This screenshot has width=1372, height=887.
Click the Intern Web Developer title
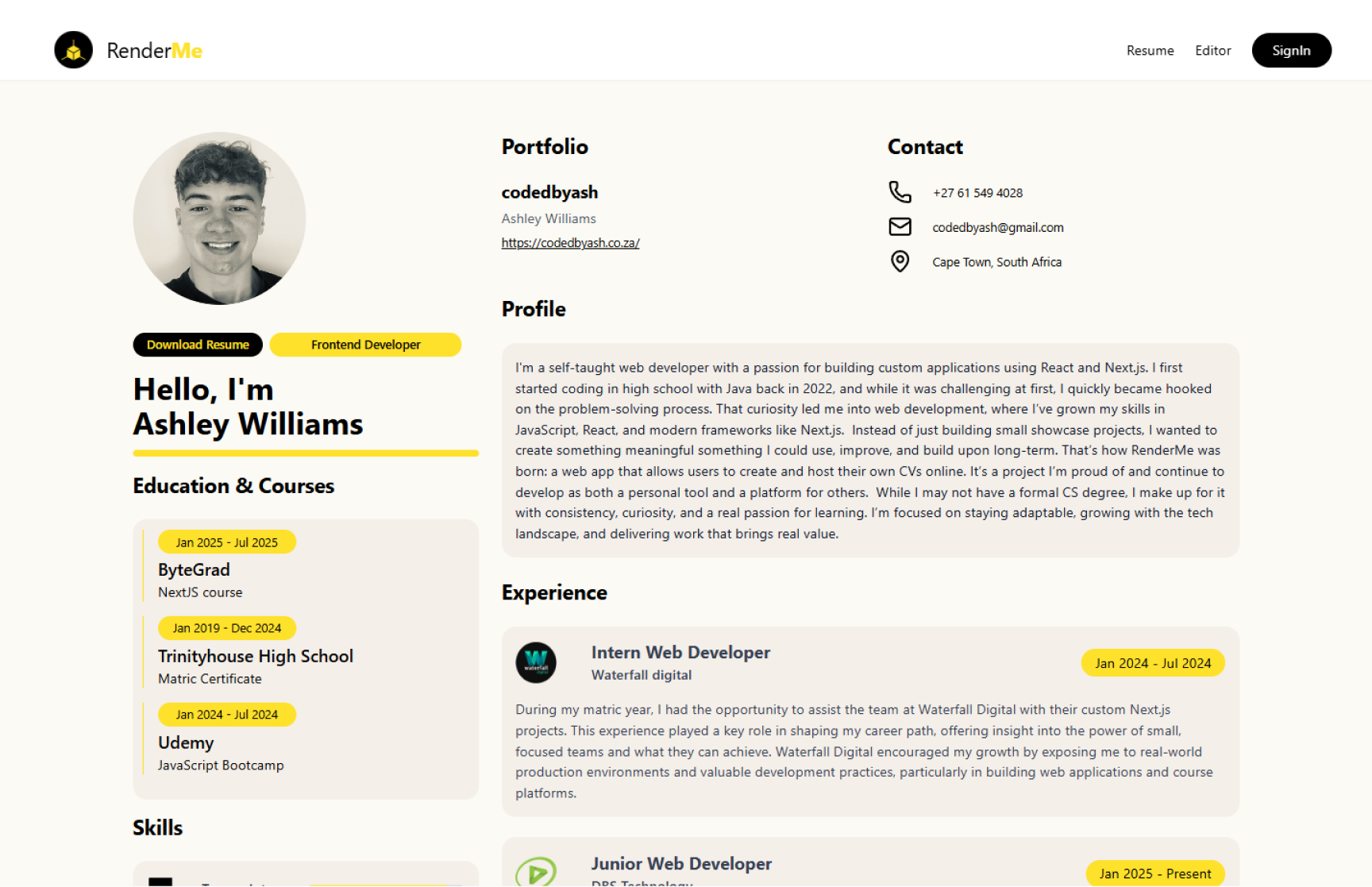click(680, 653)
